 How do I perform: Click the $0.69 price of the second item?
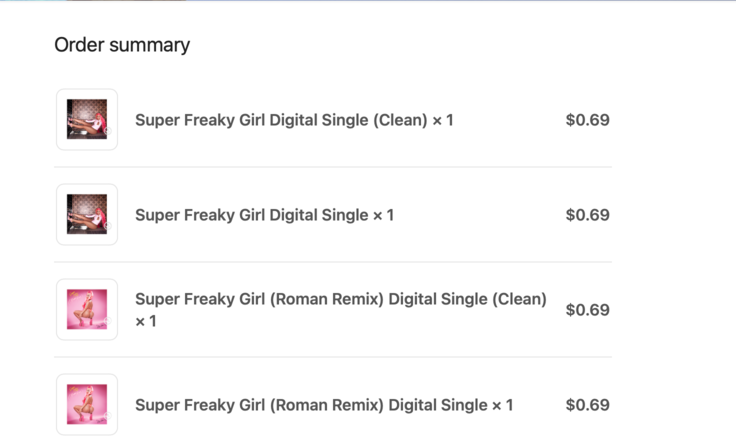click(x=588, y=215)
